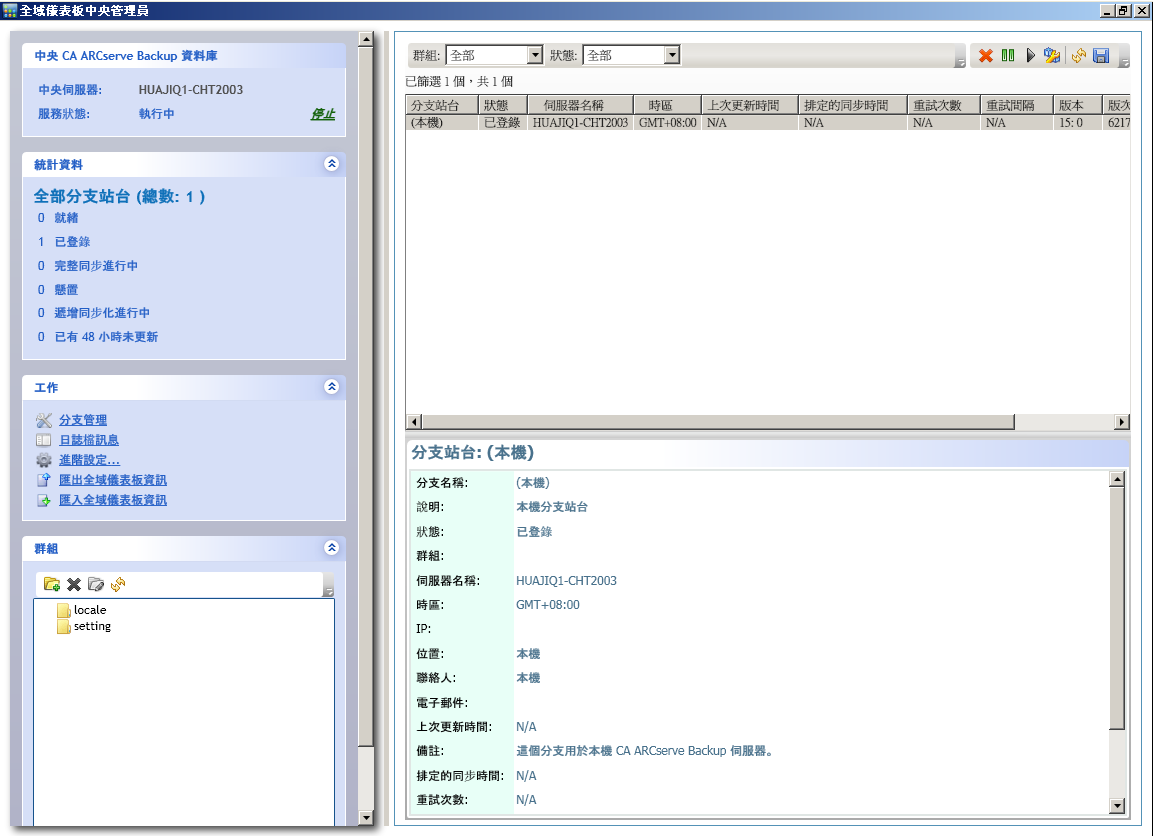The width and height of the screenshot is (1153, 836).
Task: Click the log icon beside 日誌檔訊息
Action: [44, 440]
